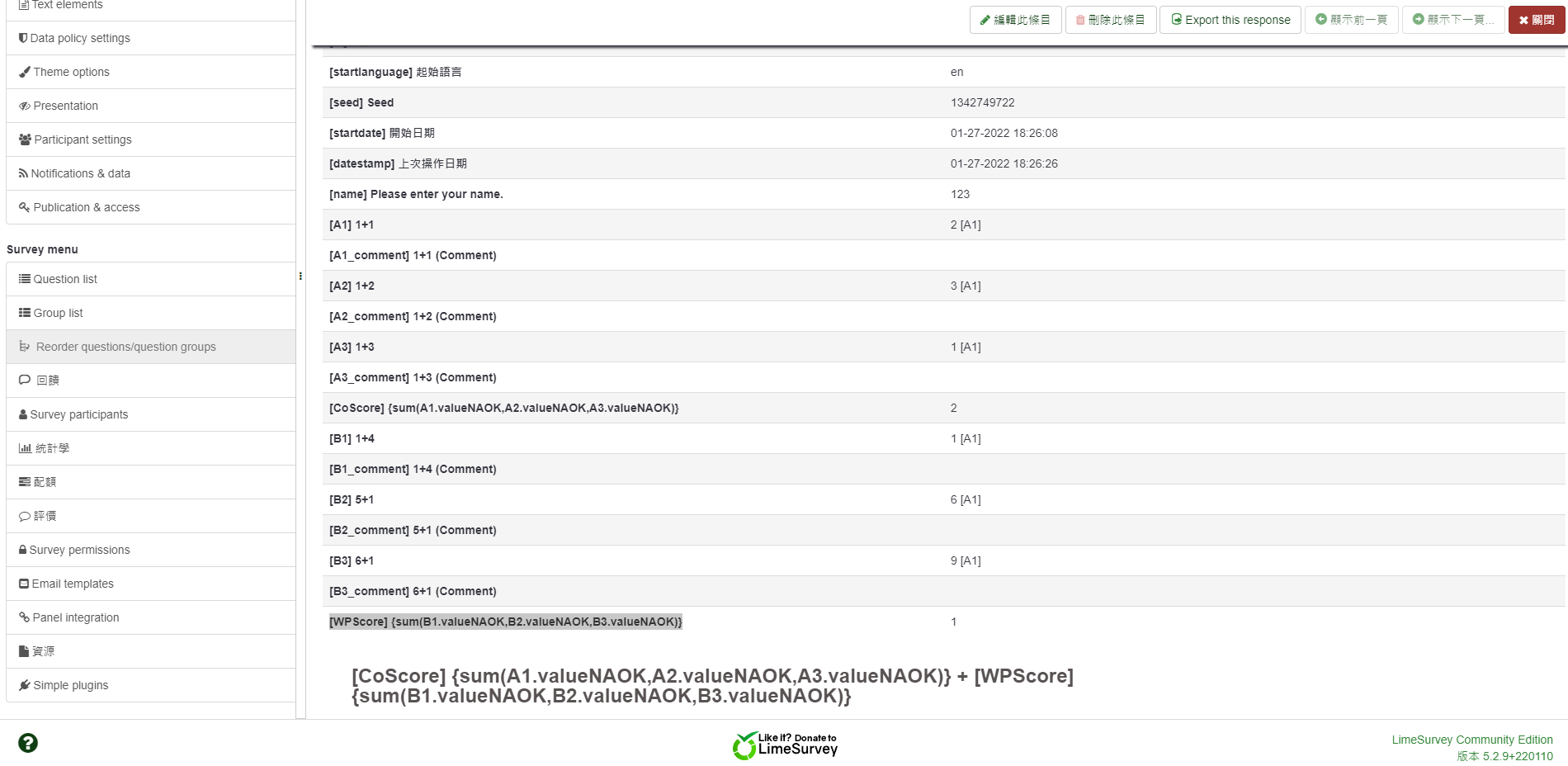The height and width of the screenshot is (766, 1568).
Task: Open Group list
Action: (x=150, y=313)
